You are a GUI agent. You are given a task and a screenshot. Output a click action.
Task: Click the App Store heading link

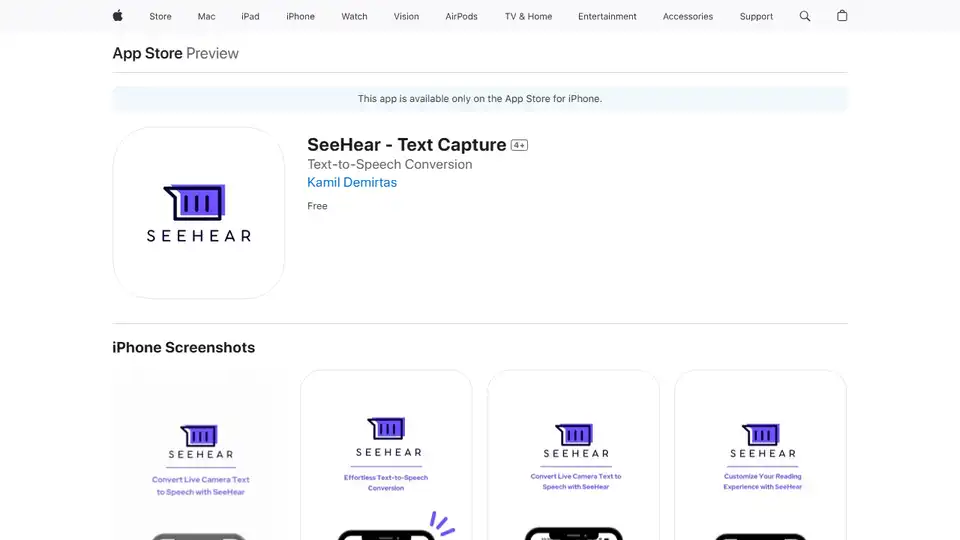tap(147, 53)
